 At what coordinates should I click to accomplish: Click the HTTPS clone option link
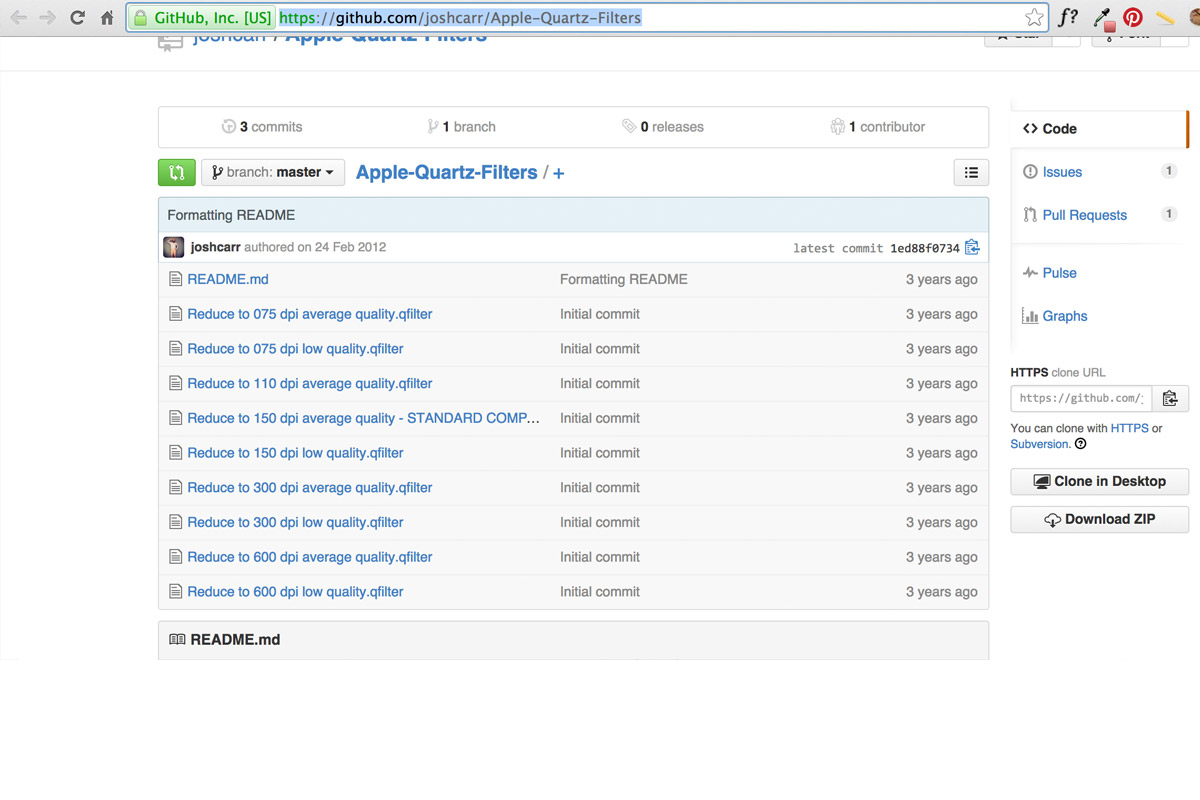point(1130,428)
